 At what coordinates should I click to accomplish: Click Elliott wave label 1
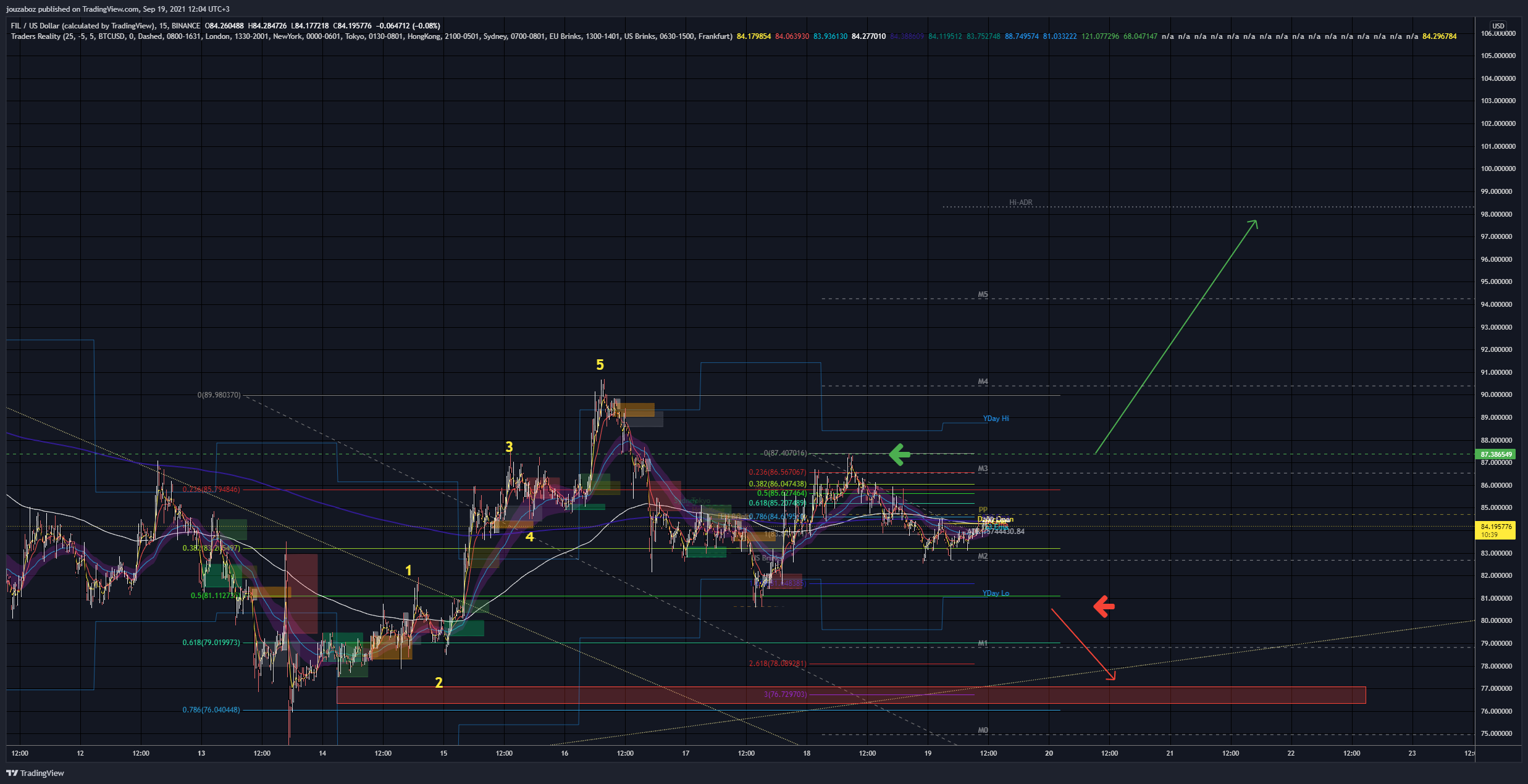408,570
